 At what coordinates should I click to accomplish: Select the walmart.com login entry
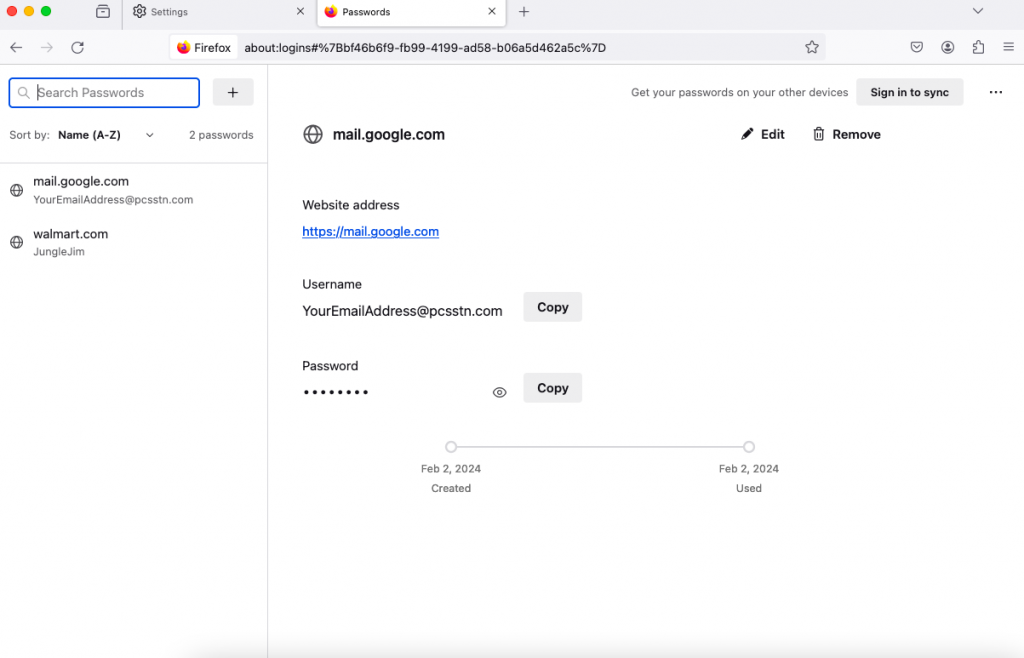coord(133,242)
